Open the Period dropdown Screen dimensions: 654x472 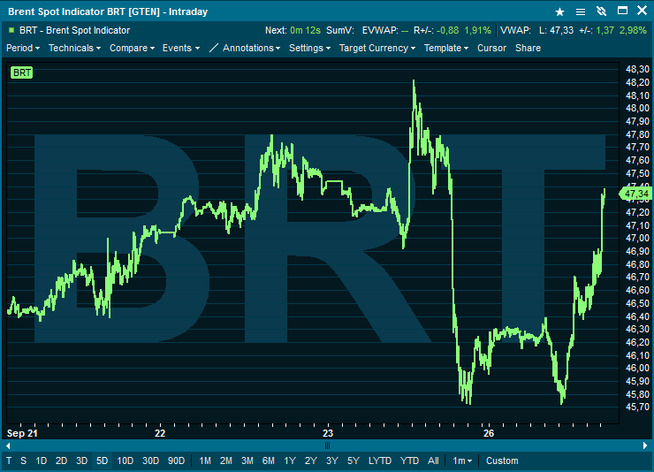pos(23,48)
